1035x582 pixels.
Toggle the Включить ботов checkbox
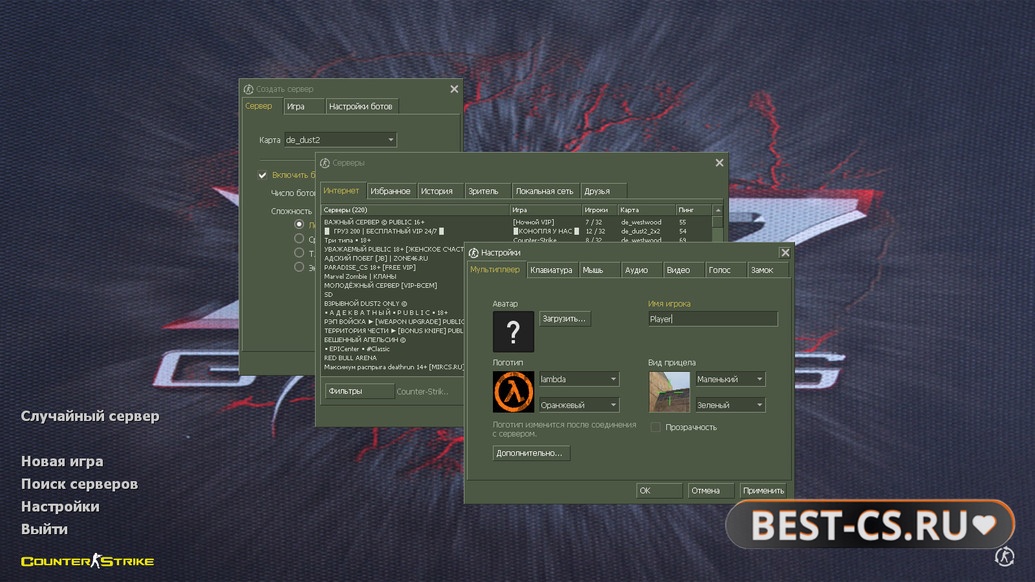[x=262, y=175]
